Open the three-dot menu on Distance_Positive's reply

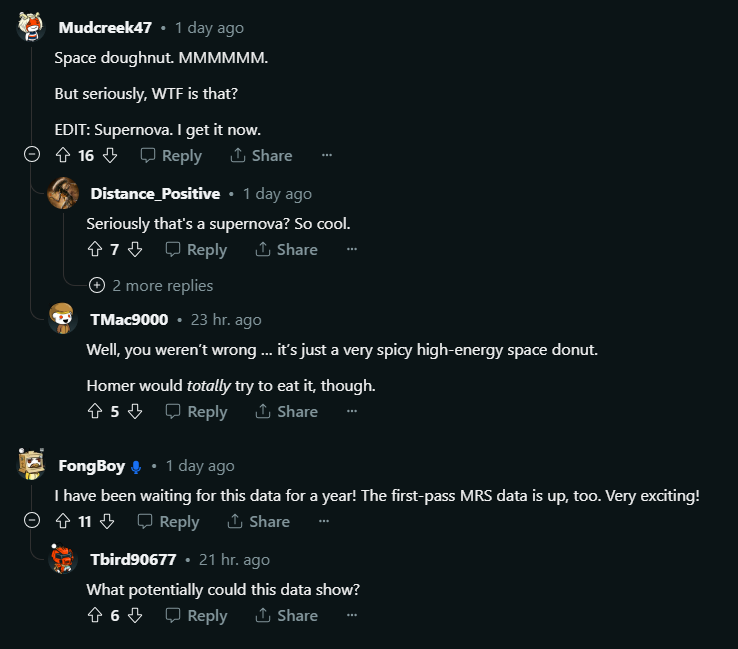pyautogui.click(x=351, y=249)
